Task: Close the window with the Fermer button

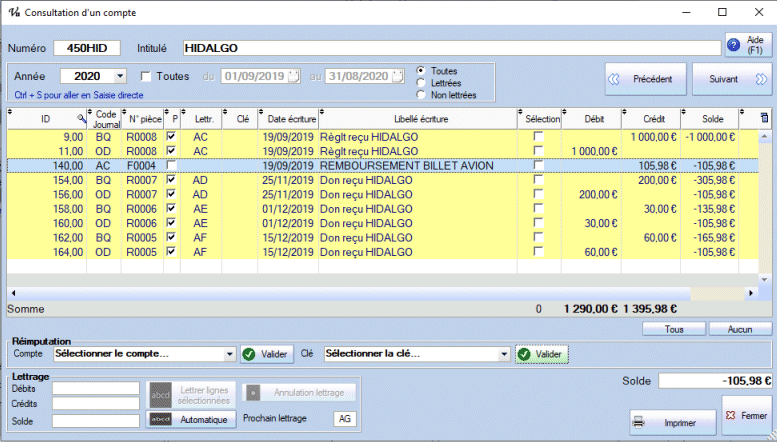Action: pos(746,415)
